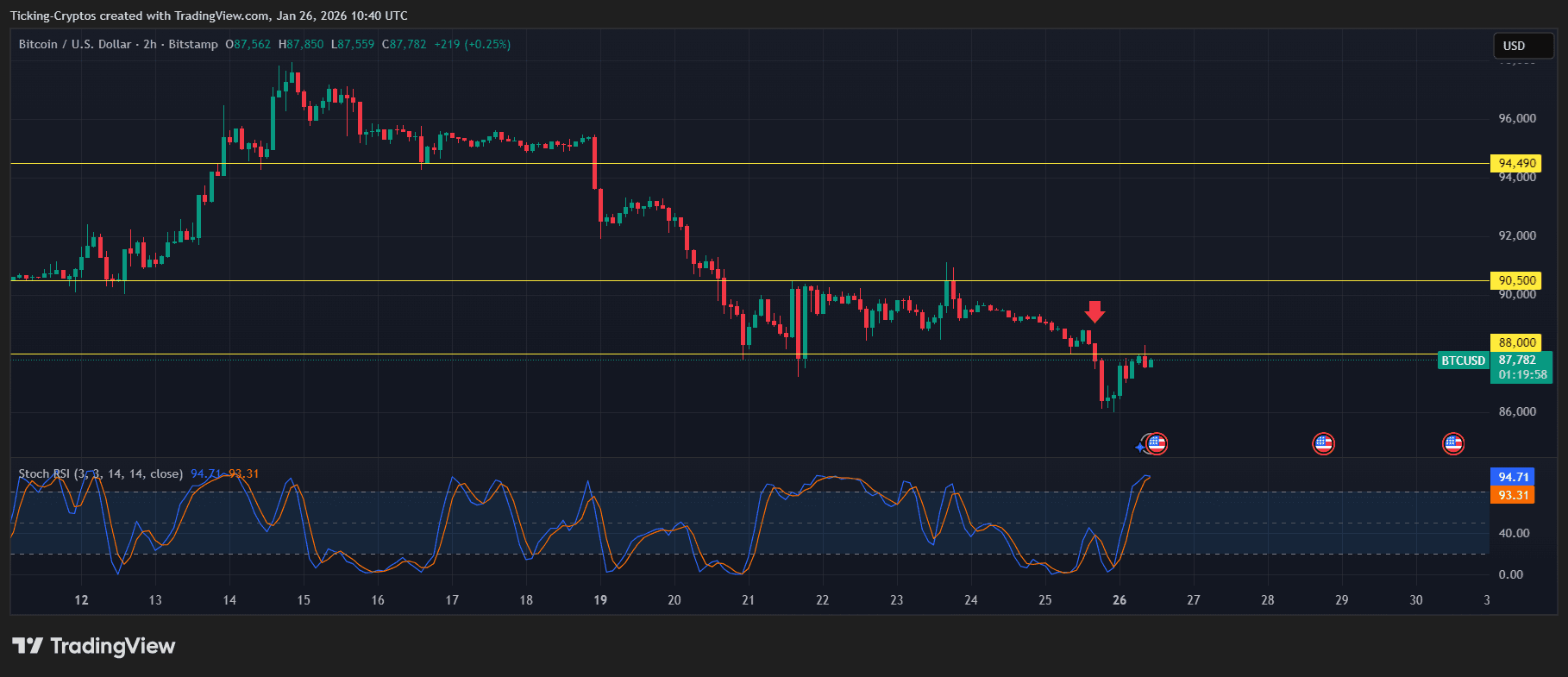Open the US flag event icon between dates 28 and 29
The image size is (1568, 677).
point(1323,444)
